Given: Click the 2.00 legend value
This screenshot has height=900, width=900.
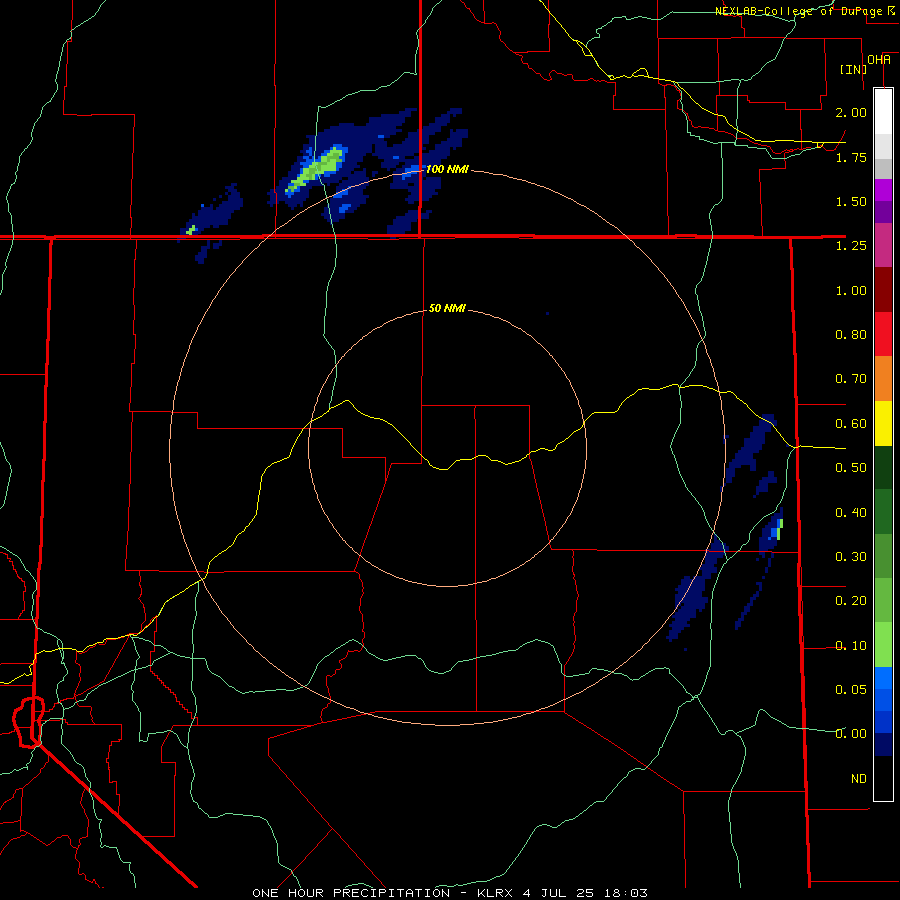Looking at the screenshot, I should point(851,112).
